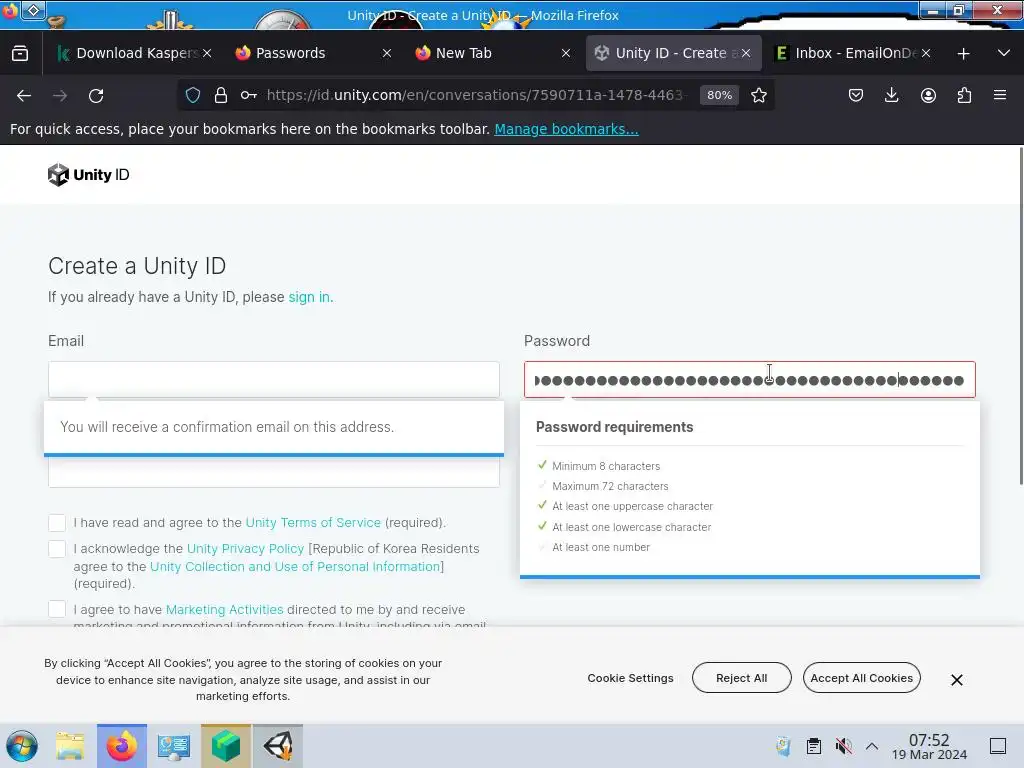The width and height of the screenshot is (1024, 768).
Task: Click Firefox icon in taskbar
Action: (x=122, y=746)
